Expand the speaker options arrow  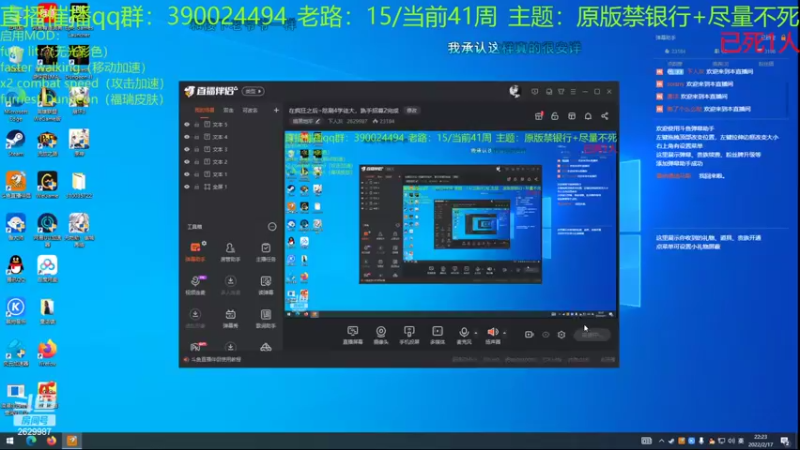[x=505, y=333]
